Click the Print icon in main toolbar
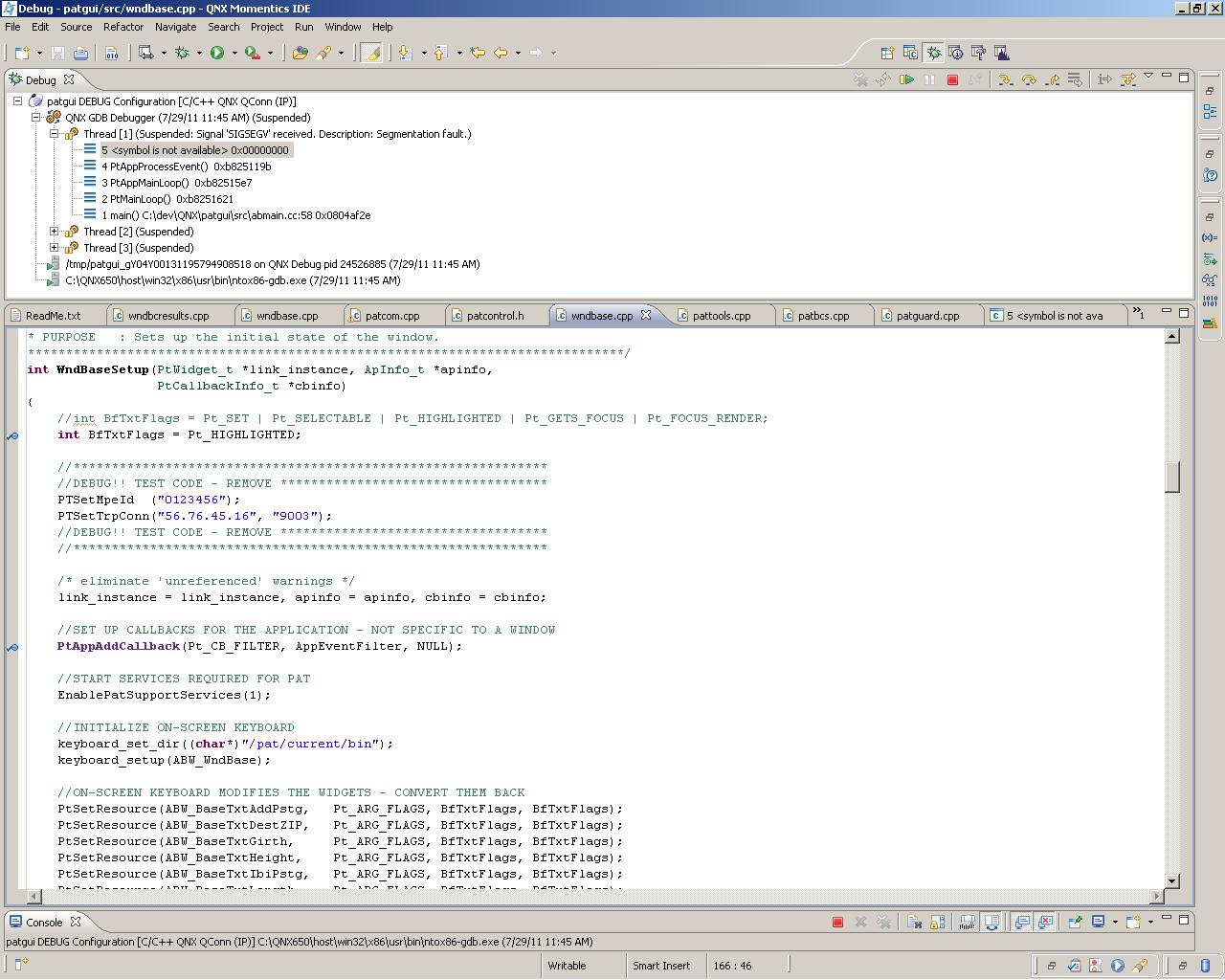The image size is (1225, 980). tap(80, 53)
